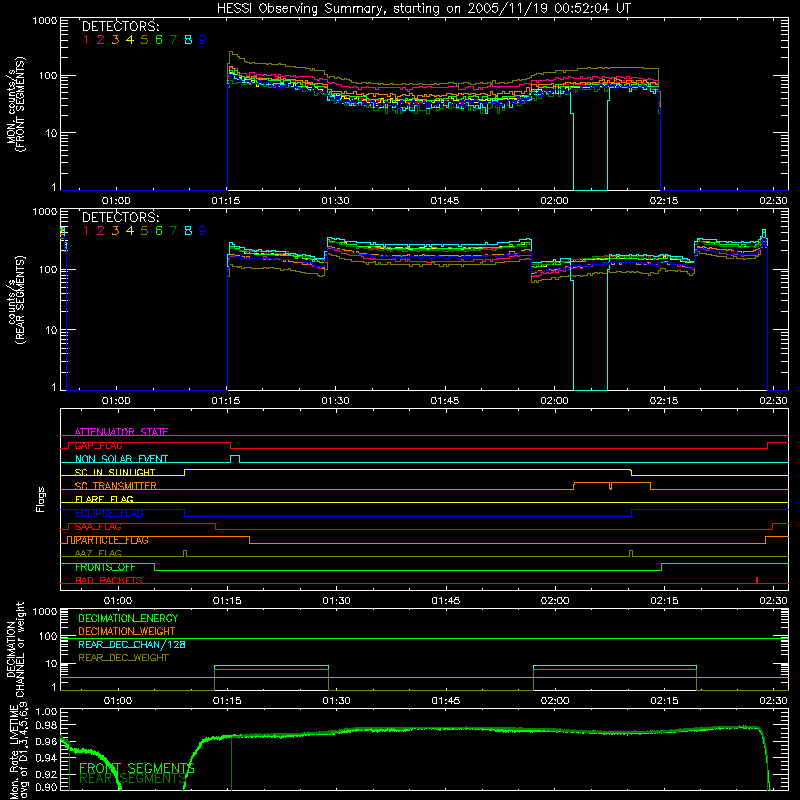Click the REAR_DEC_WEIGHT legend entry

pyautogui.click(x=123, y=658)
